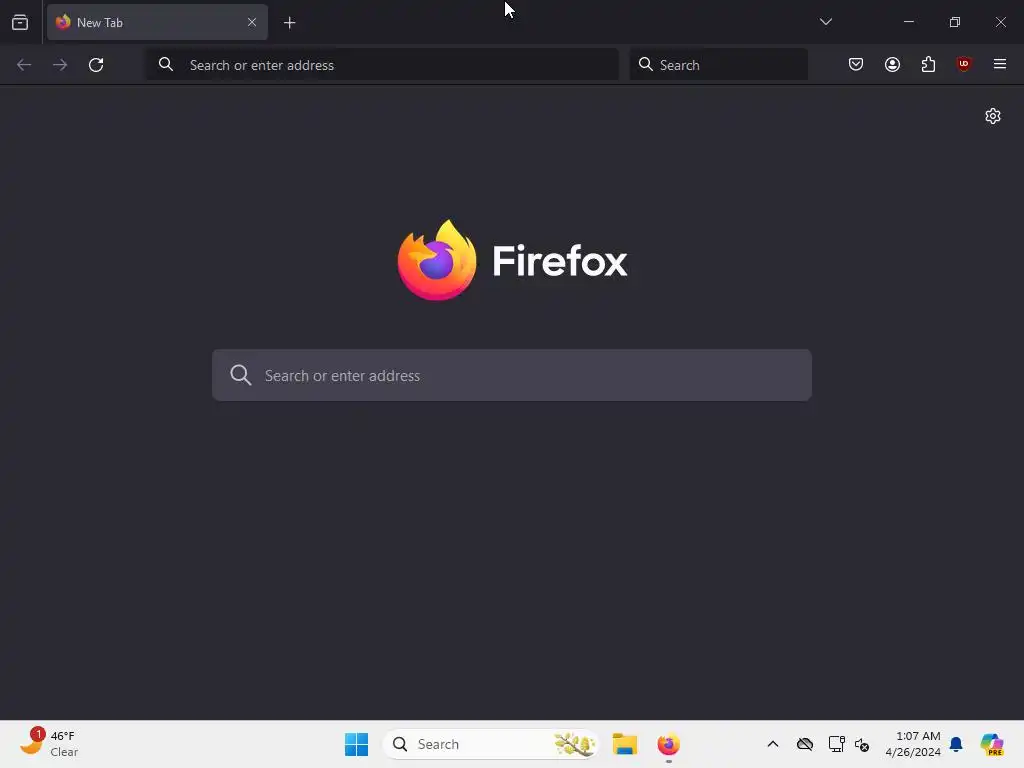The image size is (1024, 768).
Task: Click the magnifier in the center page search box
Action: click(x=240, y=375)
